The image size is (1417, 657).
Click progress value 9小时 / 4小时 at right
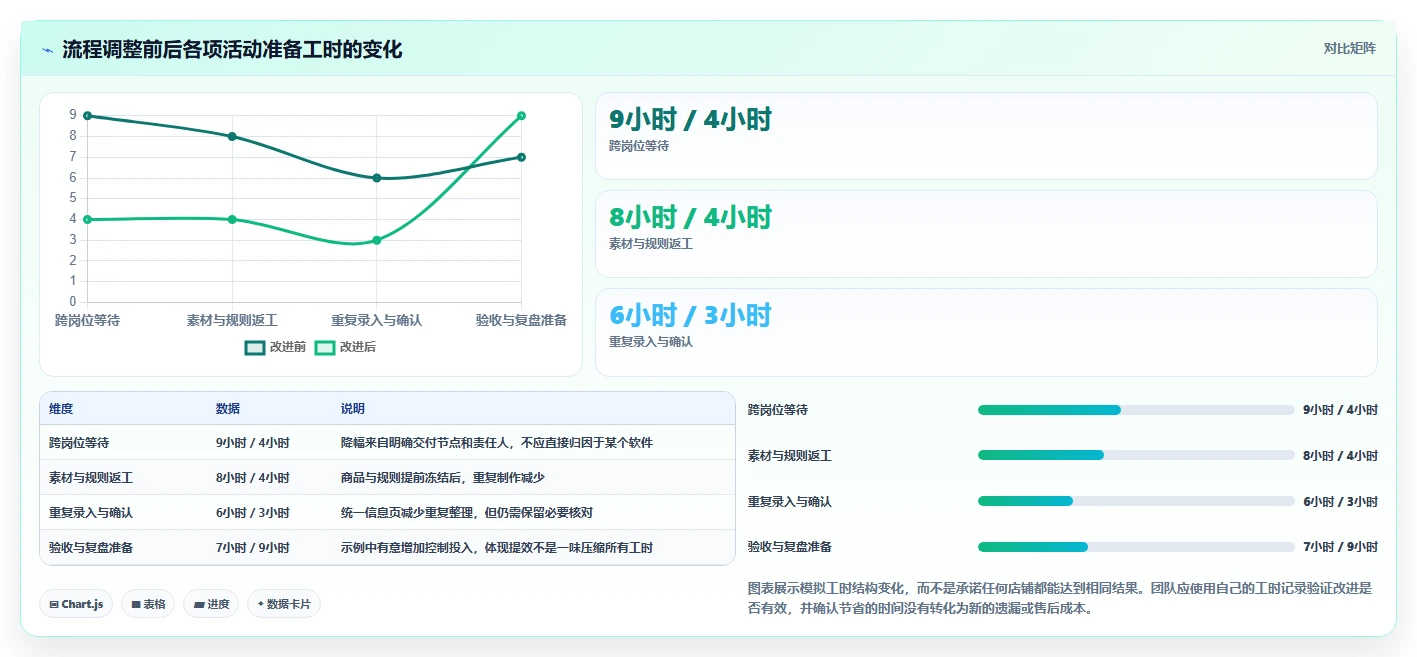[x=1340, y=410]
